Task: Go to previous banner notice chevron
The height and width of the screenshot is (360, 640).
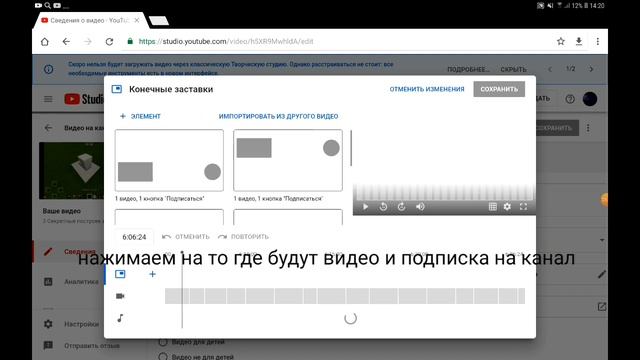Action: [550, 69]
